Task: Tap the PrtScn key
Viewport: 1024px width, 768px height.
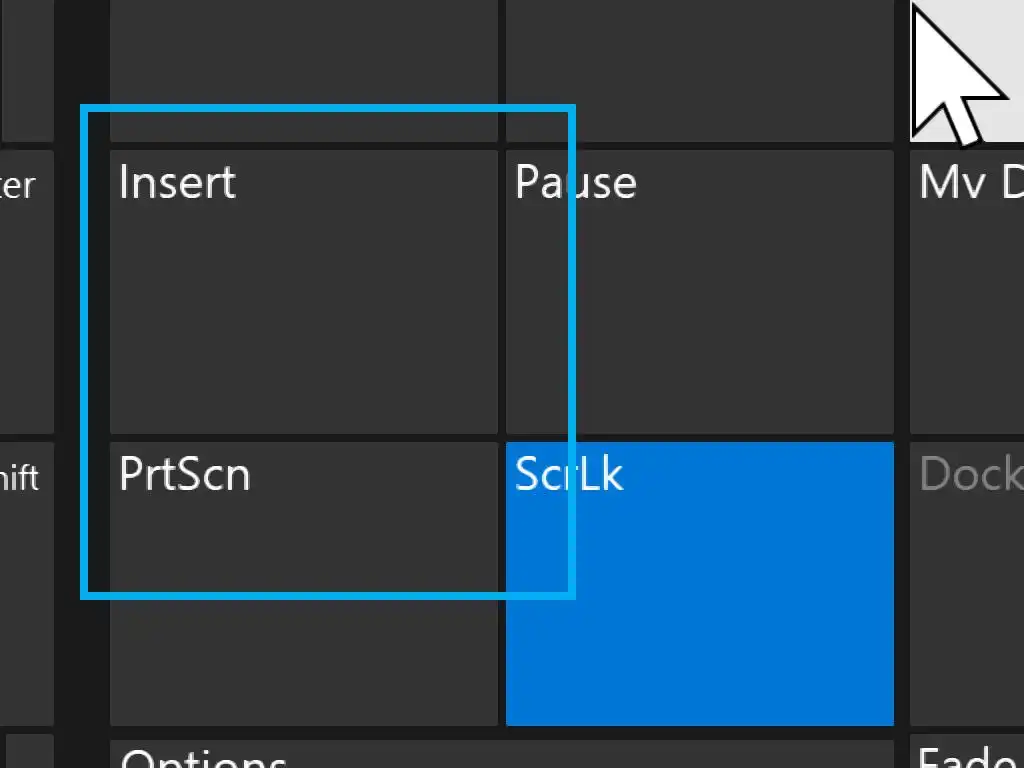Action: 303,583
